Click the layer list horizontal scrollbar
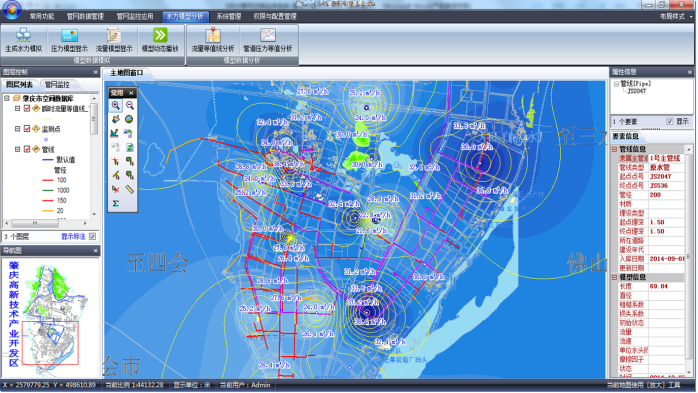This screenshot has height=393, width=698. point(45,223)
